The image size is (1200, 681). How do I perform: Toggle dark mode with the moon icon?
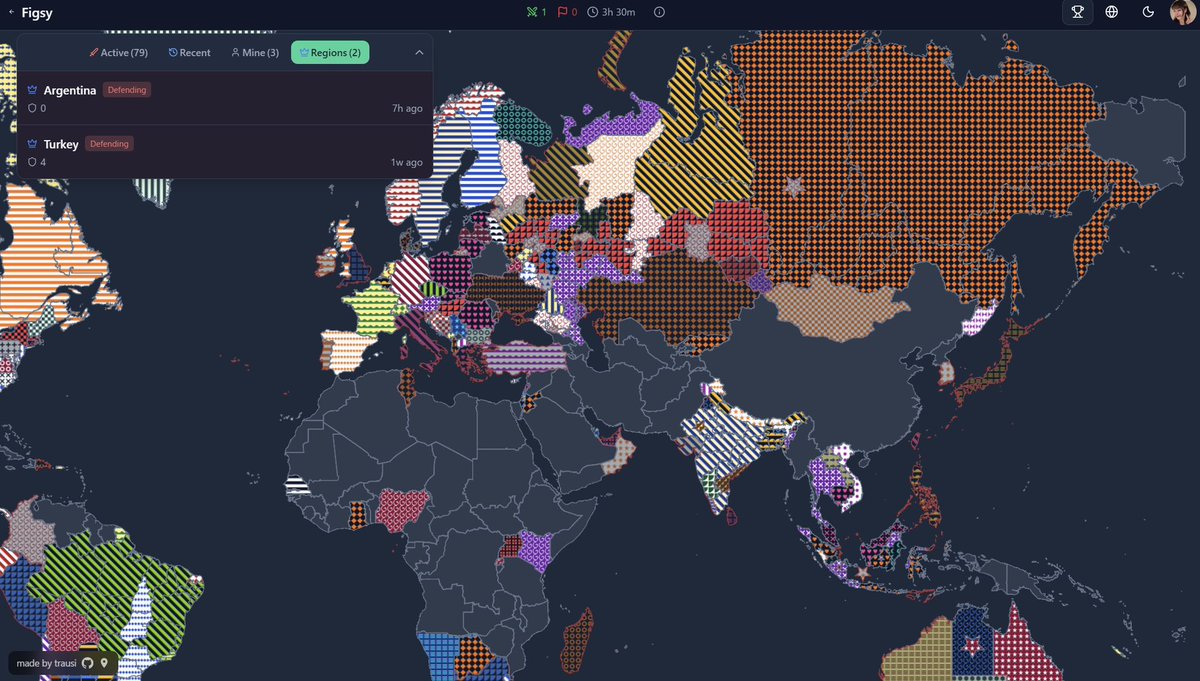point(1148,12)
